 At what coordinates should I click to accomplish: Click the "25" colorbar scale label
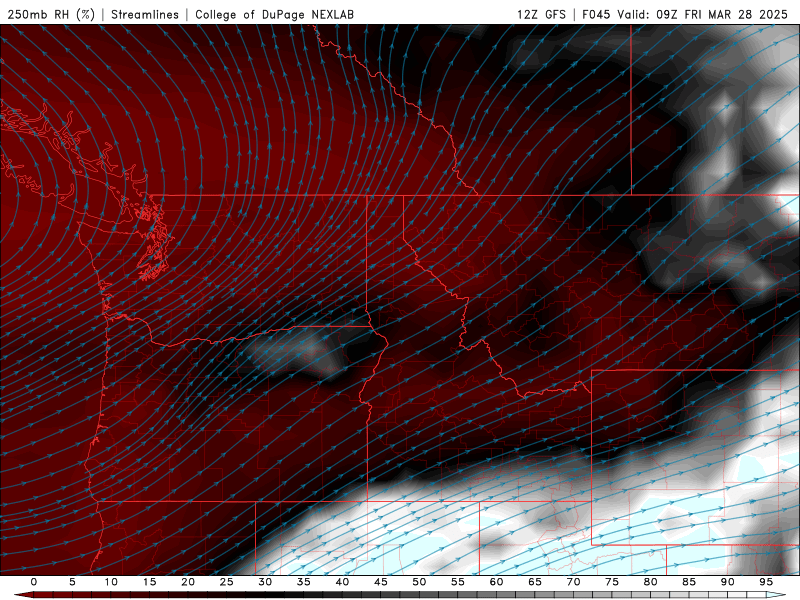227,582
